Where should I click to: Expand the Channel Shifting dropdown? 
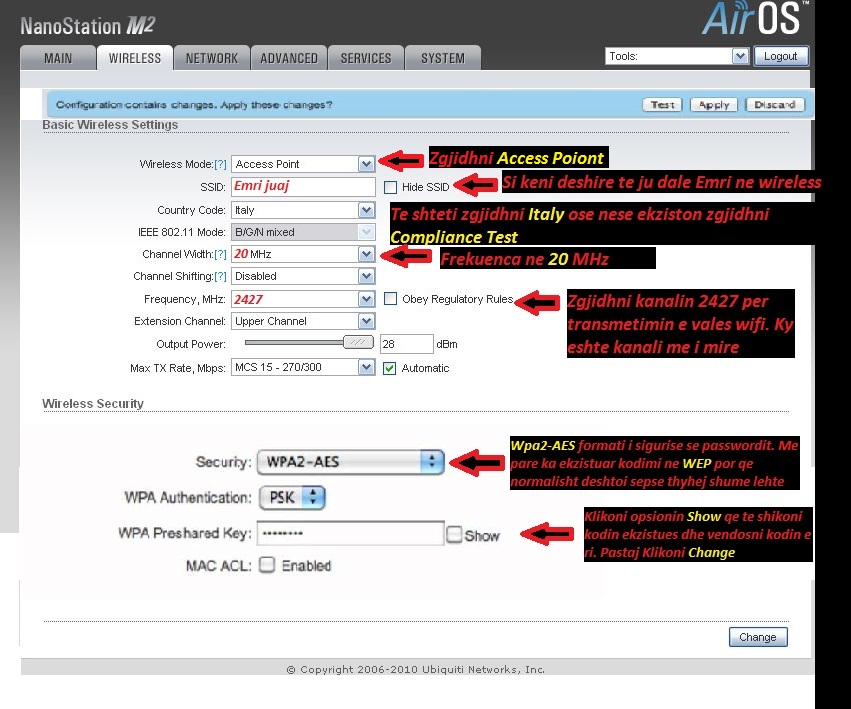click(303, 276)
